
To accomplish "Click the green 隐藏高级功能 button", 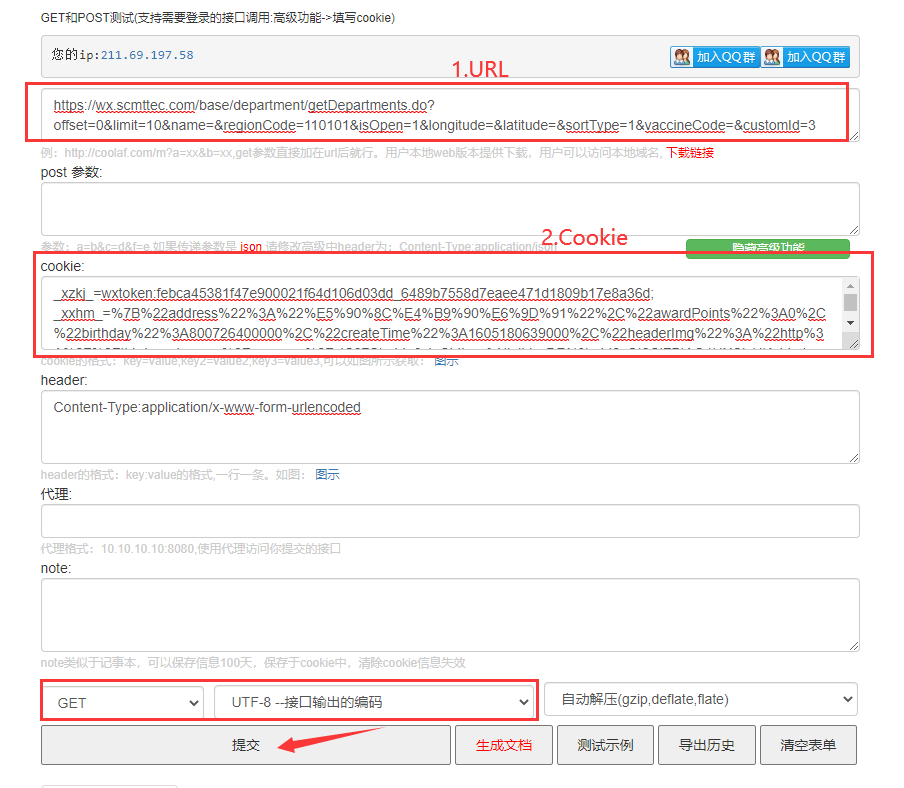I will (x=767, y=248).
